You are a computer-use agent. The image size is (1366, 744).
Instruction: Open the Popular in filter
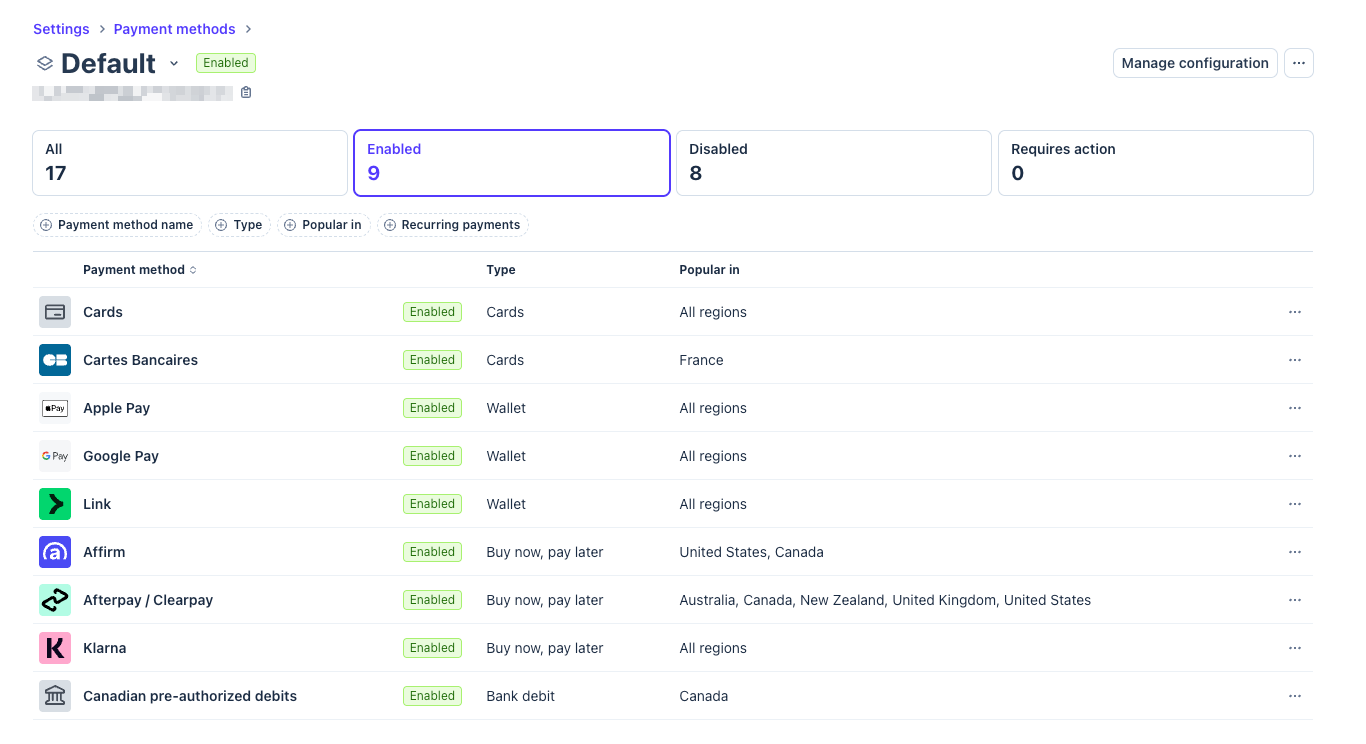tap(323, 225)
